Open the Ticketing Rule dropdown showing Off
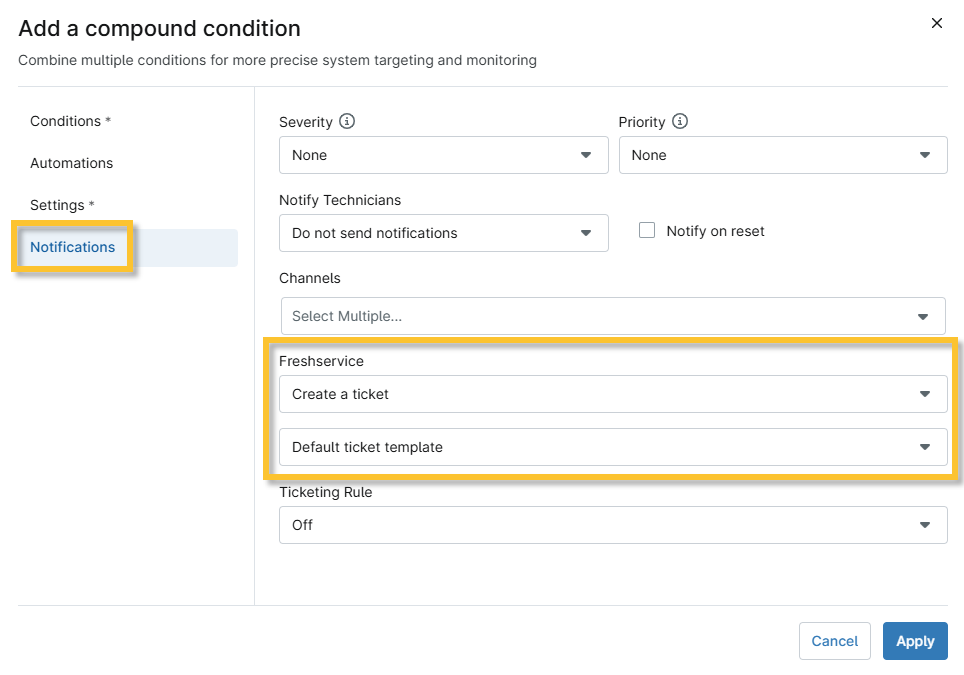The image size is (964, 675). click(613, 524)
